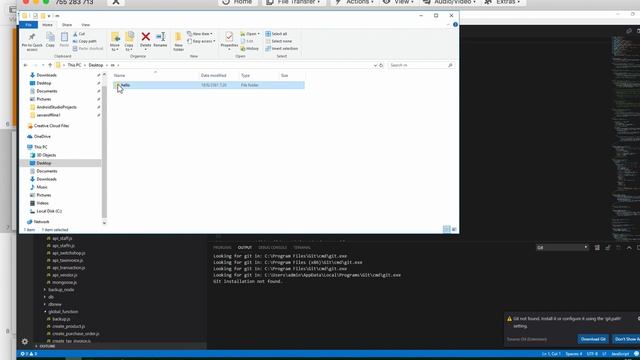
Task: Switch to the DEBUG CONSOLE tab
Action: (272, 248)
